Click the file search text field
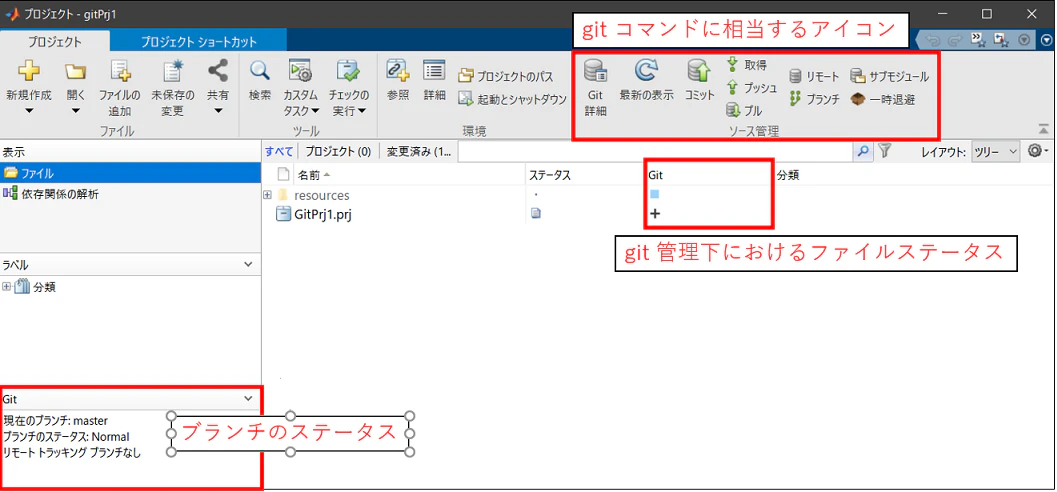 [x=655, y=152]
